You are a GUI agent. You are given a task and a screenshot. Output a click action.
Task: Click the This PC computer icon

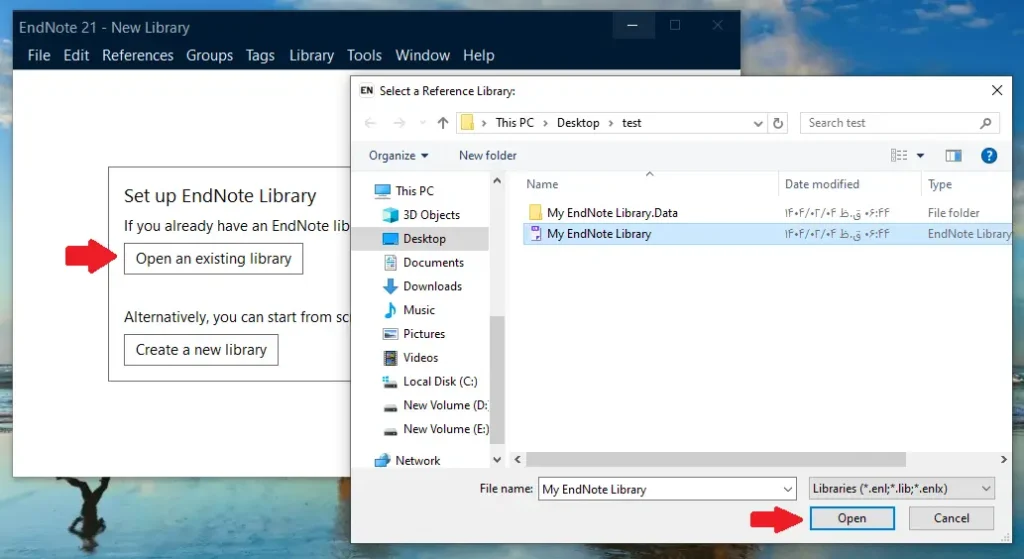(x=383, y=191)
